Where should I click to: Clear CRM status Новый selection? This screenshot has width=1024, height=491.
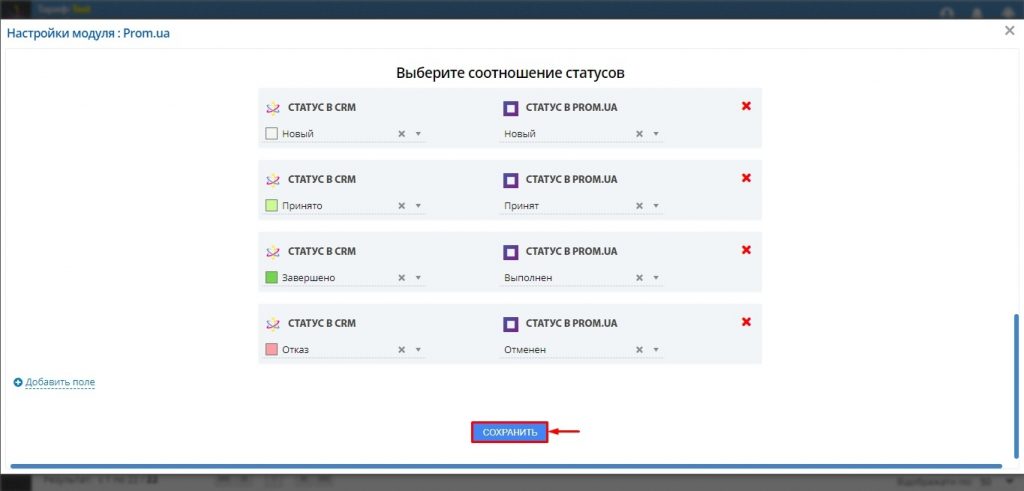402,134
